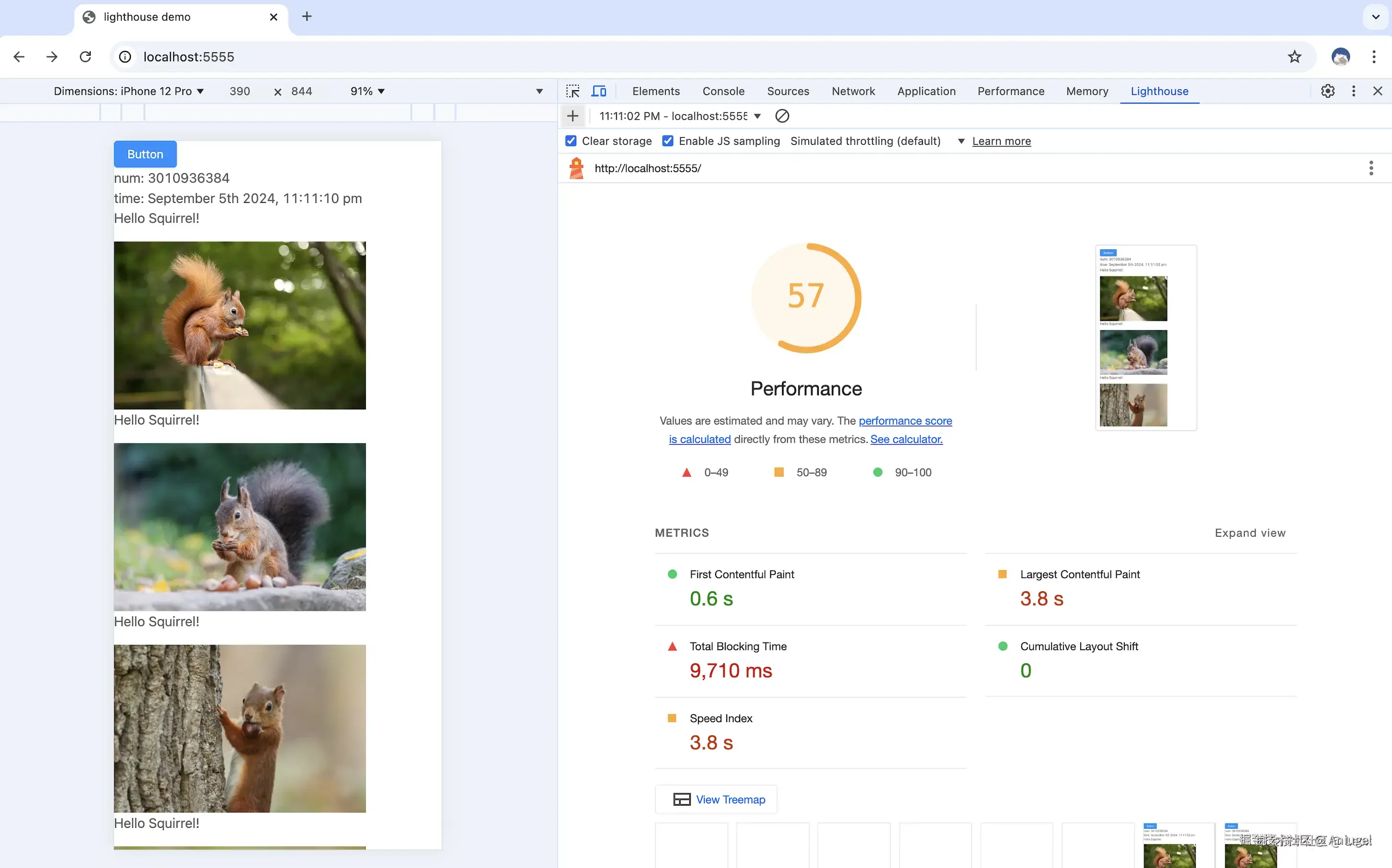
Task: Toggle Expand view for metrics
Action: pyautogui.click(x=1250, y=533)
